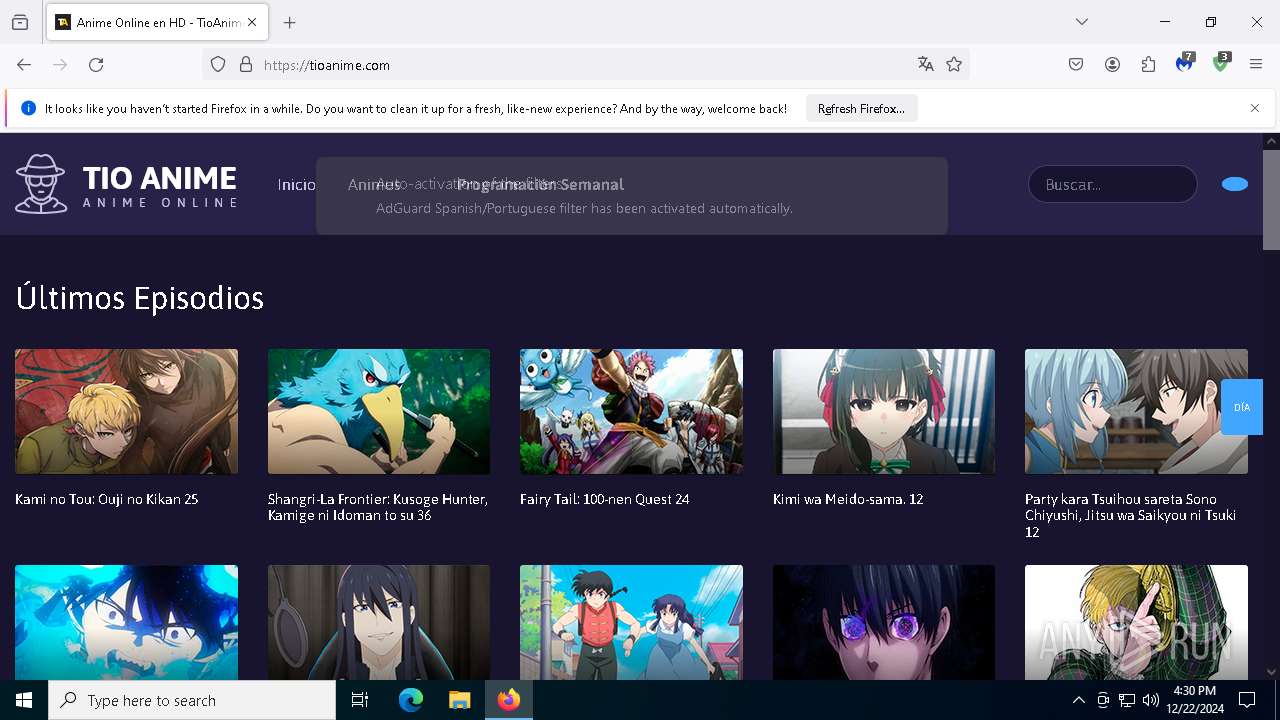
Task: Open Shangri-La Frontier episode 36 title link
Action: click(x=378, y=507)
